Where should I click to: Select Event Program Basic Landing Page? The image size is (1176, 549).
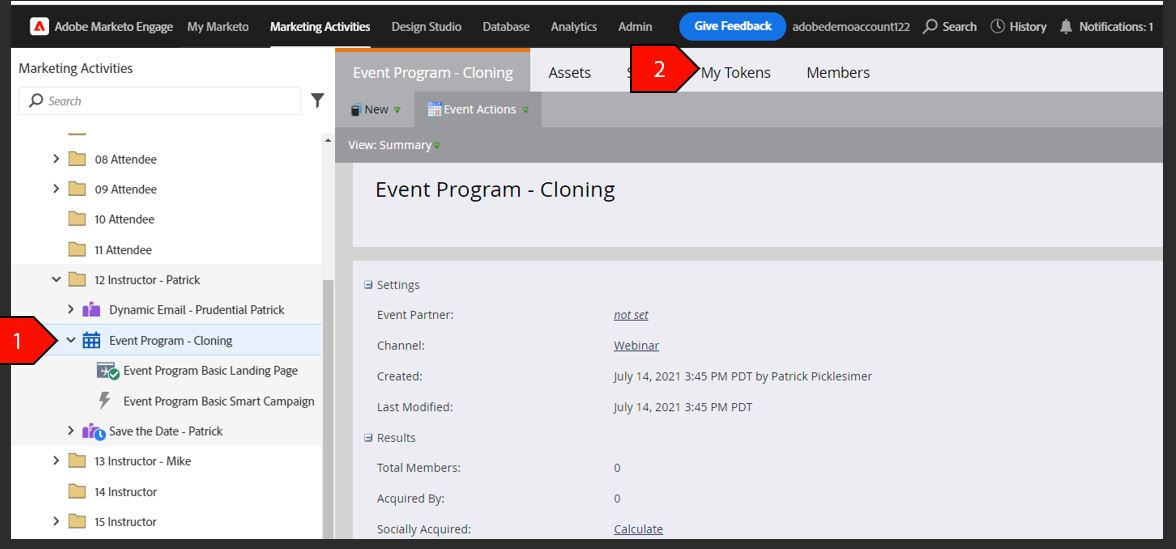click(210, 370)
